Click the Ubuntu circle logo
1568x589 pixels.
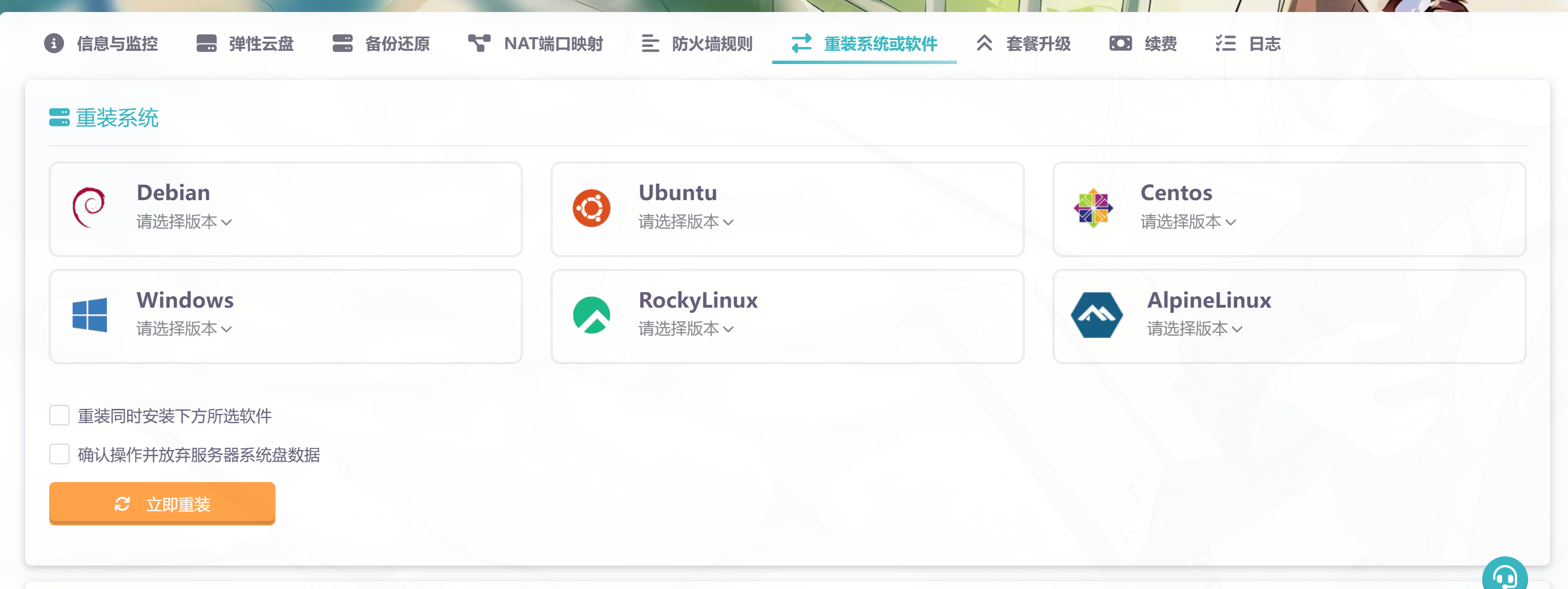click(x=591, y=208)
